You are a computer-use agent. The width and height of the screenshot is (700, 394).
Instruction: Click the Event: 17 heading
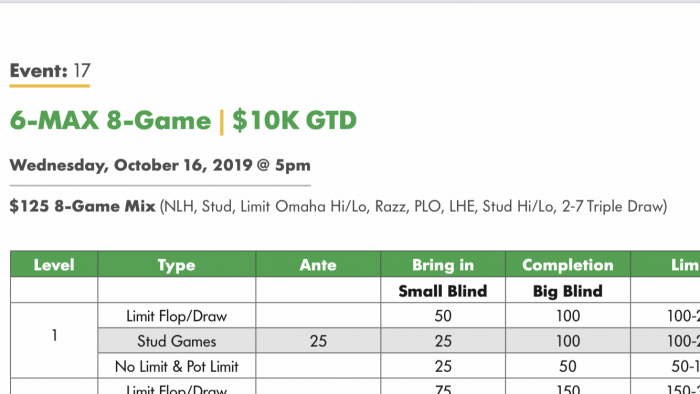50,71
